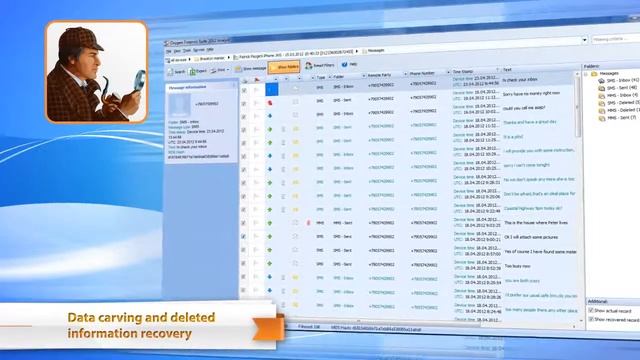The height and width of the screenshot is (360, 640).
Task: Click the yellow envelope on 'Coastal highway 9pm' row
Action: pos(296,209)
